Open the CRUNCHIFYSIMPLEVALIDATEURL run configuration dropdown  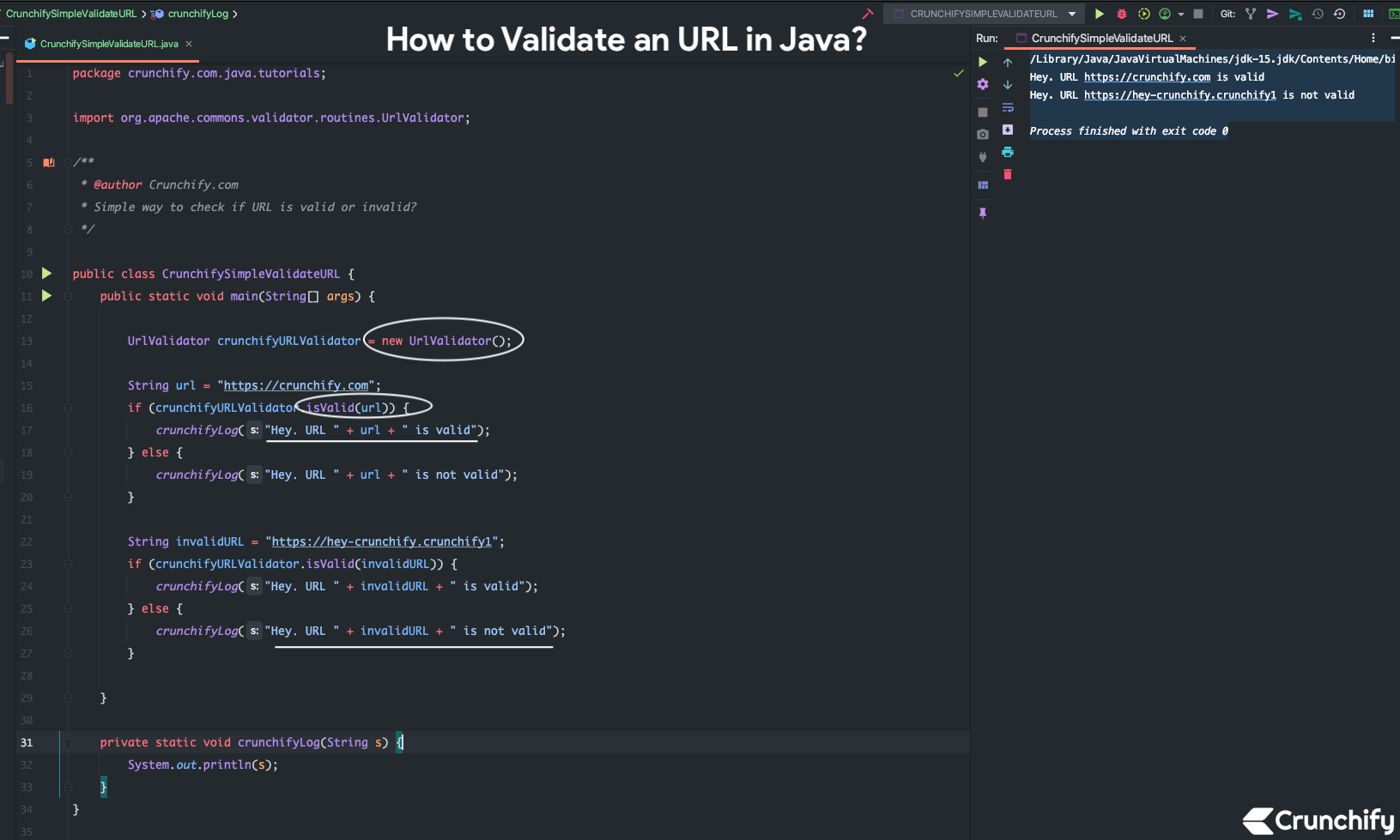click(x=981, y=14)
